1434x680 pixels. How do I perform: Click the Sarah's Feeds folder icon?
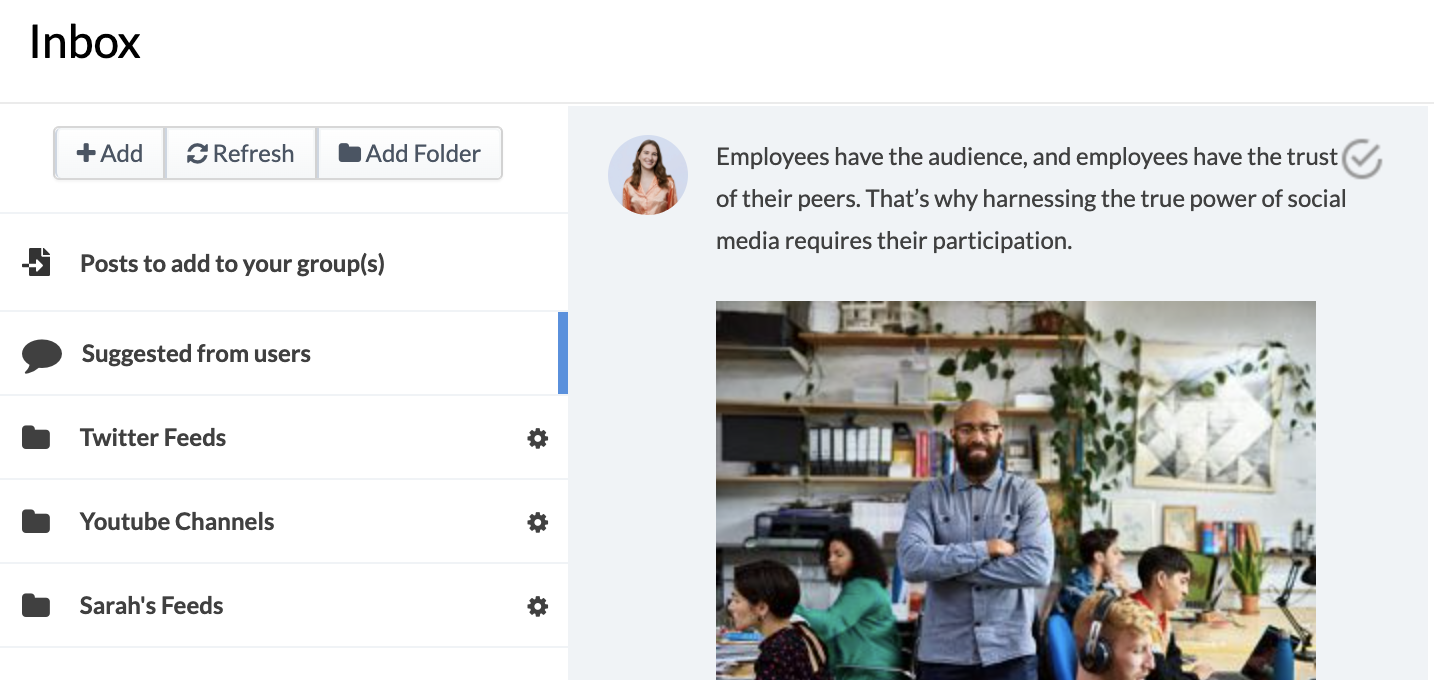[x=36, y=606]
